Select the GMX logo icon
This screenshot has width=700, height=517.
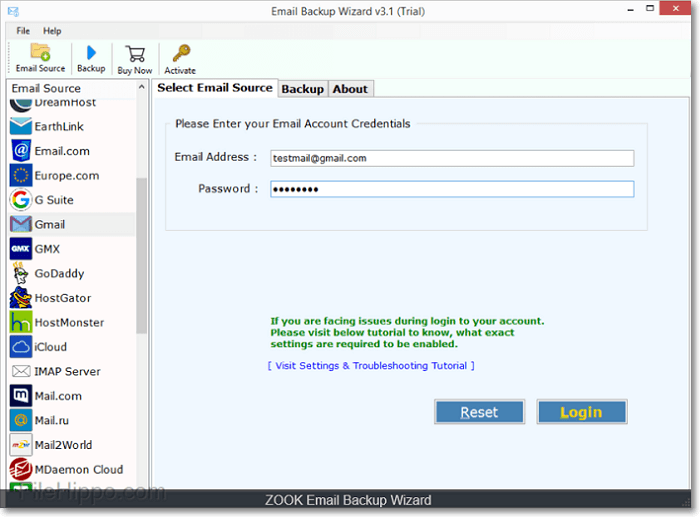21,249
